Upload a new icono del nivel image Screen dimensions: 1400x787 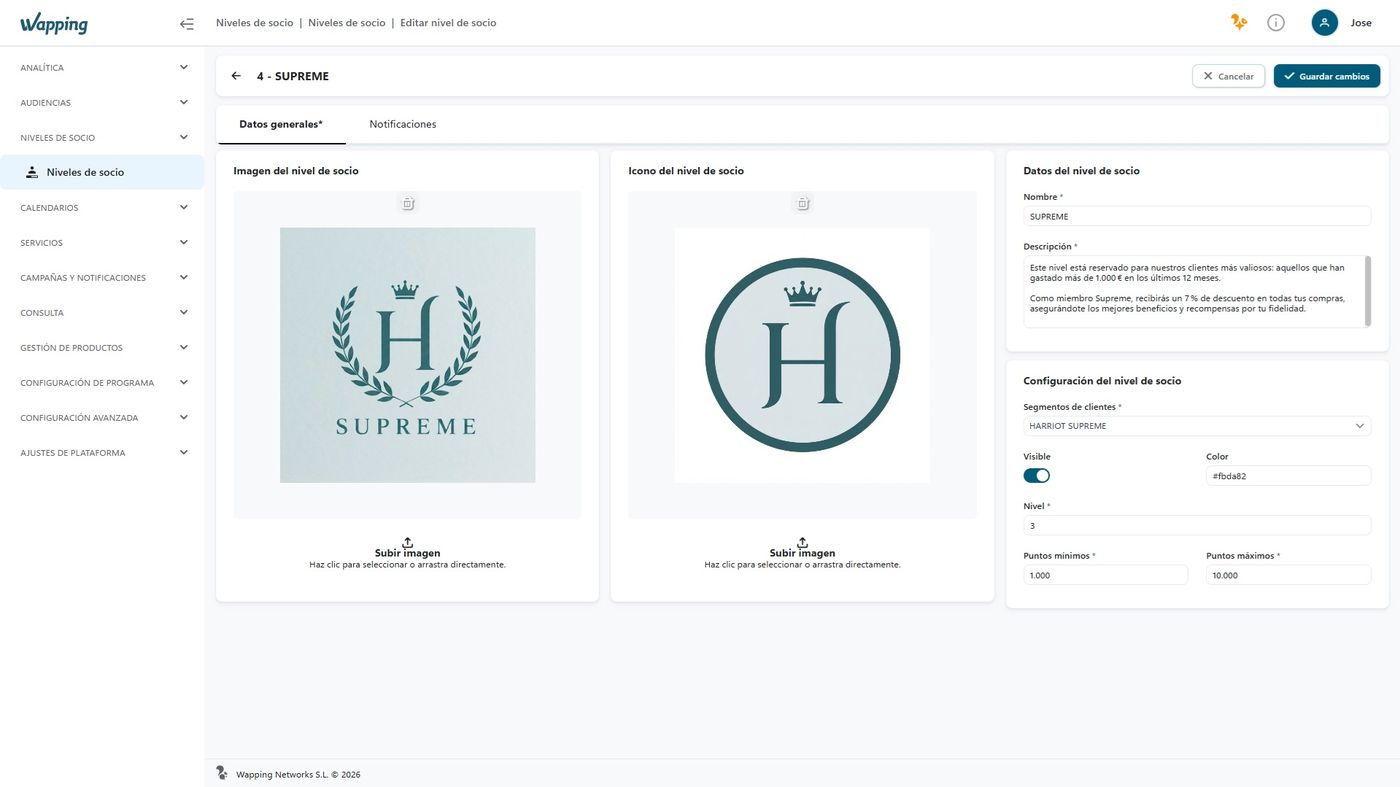(802, 553)
